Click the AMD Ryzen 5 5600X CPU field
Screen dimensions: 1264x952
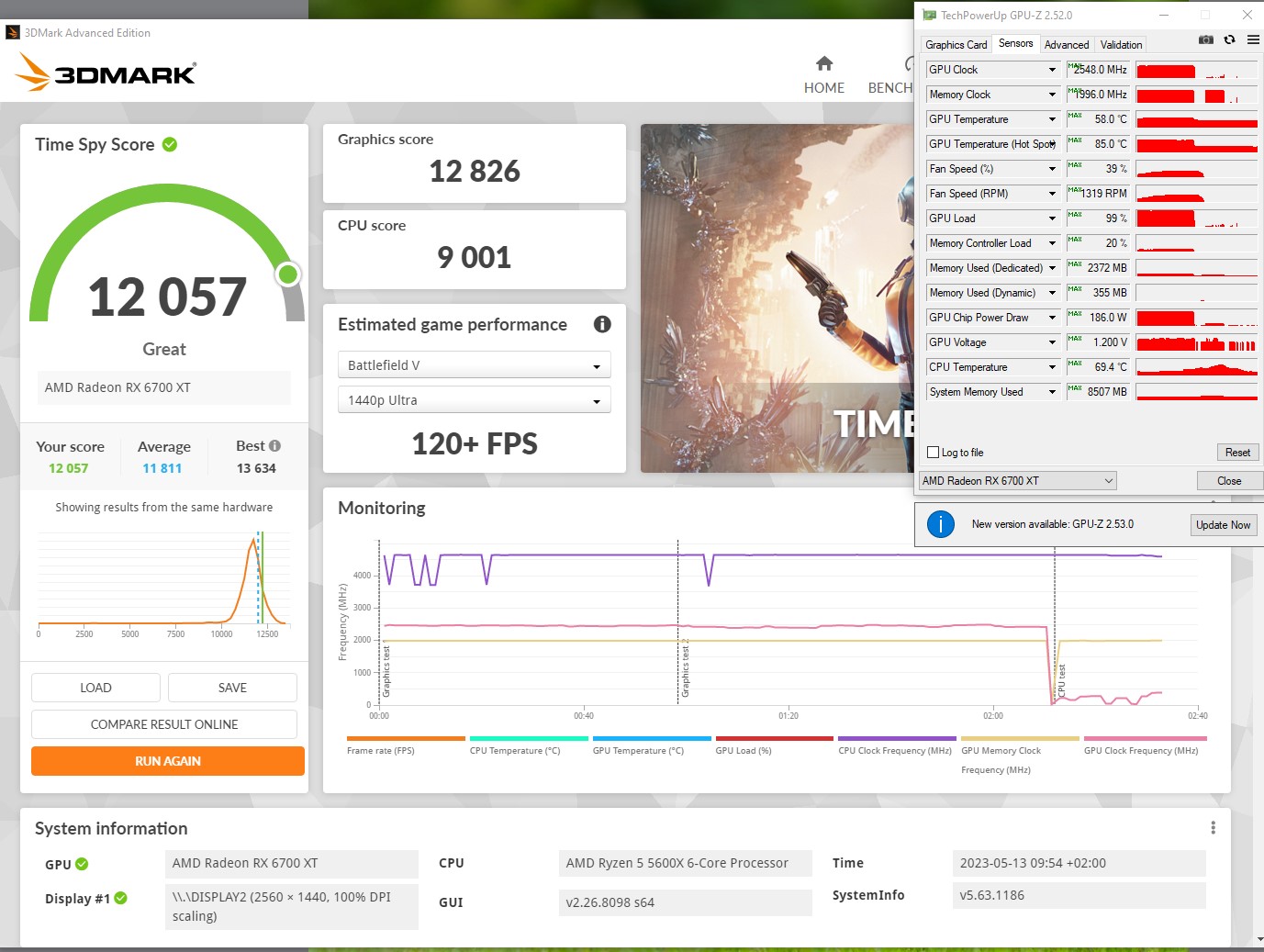click(686, 863)
